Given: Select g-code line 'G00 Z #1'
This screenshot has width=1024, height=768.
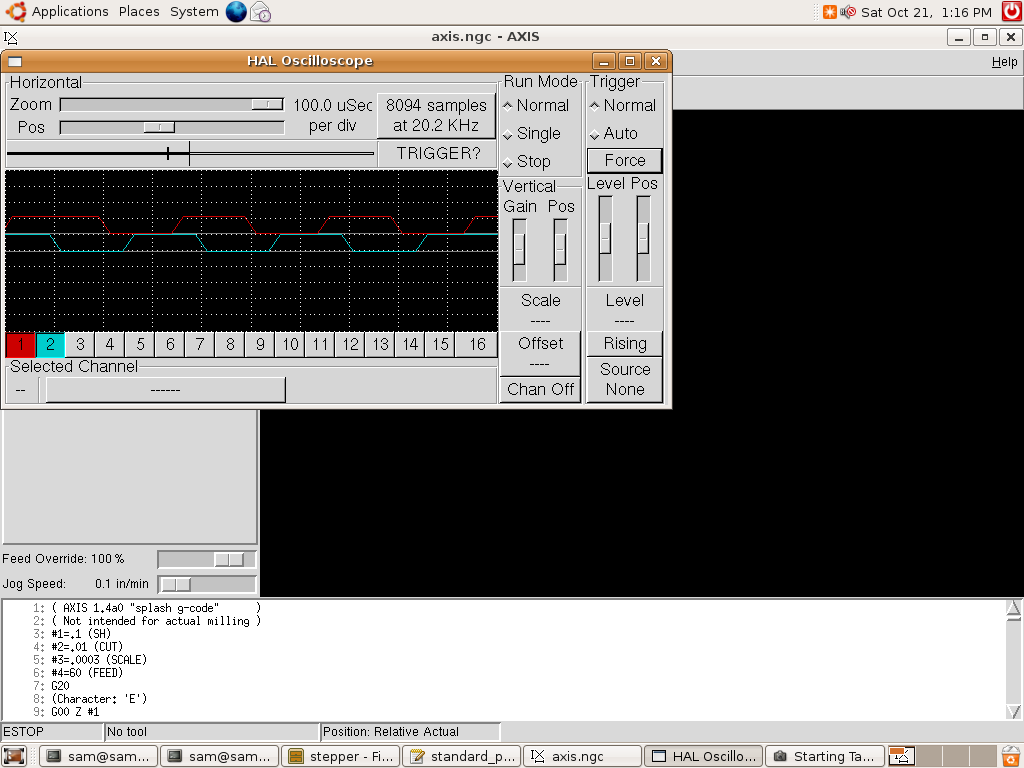Looking at the screenshot, I should [75, 712].
